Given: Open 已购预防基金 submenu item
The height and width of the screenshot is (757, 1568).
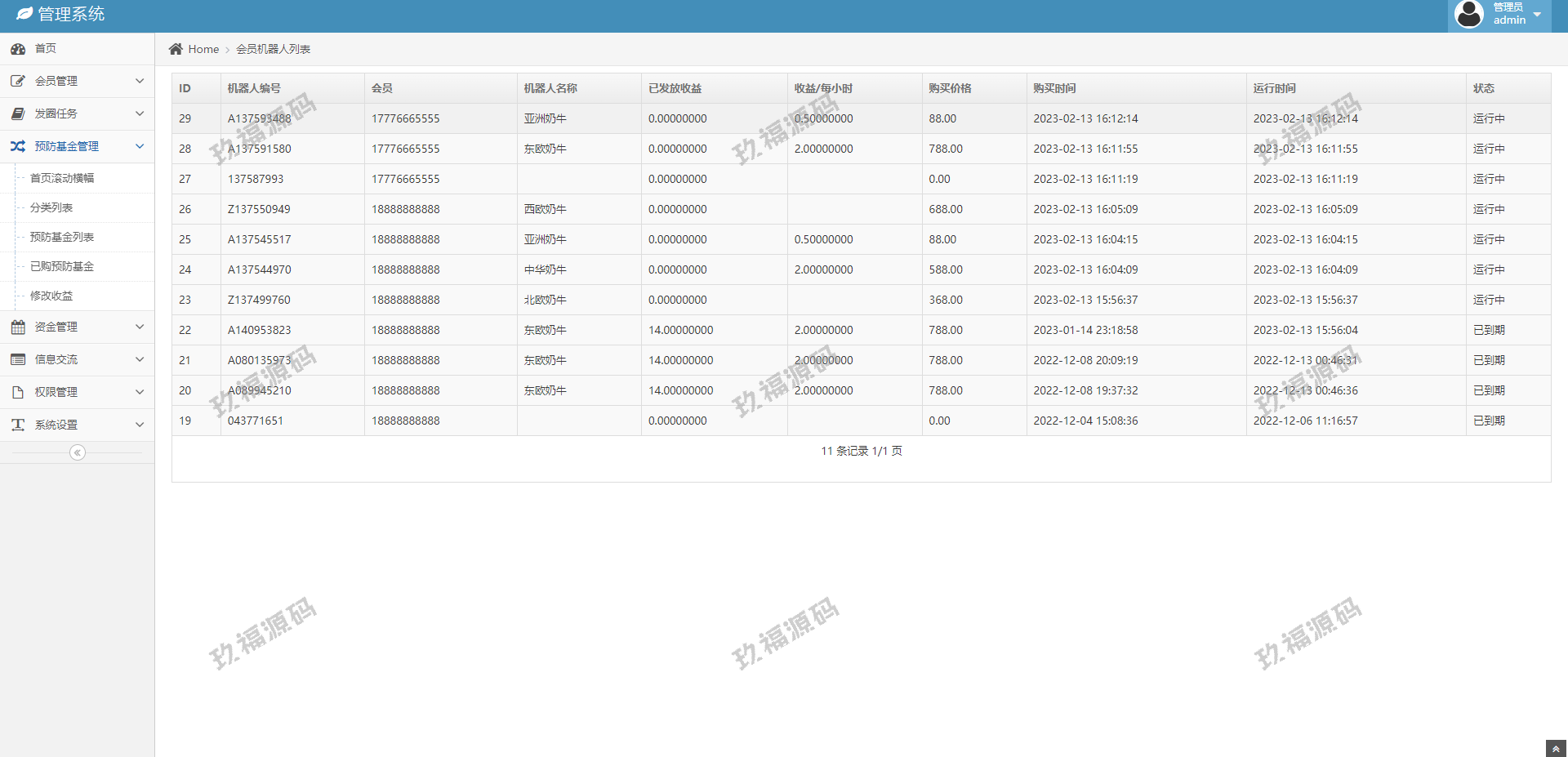Looking at the screenshot, I should 62,266.
